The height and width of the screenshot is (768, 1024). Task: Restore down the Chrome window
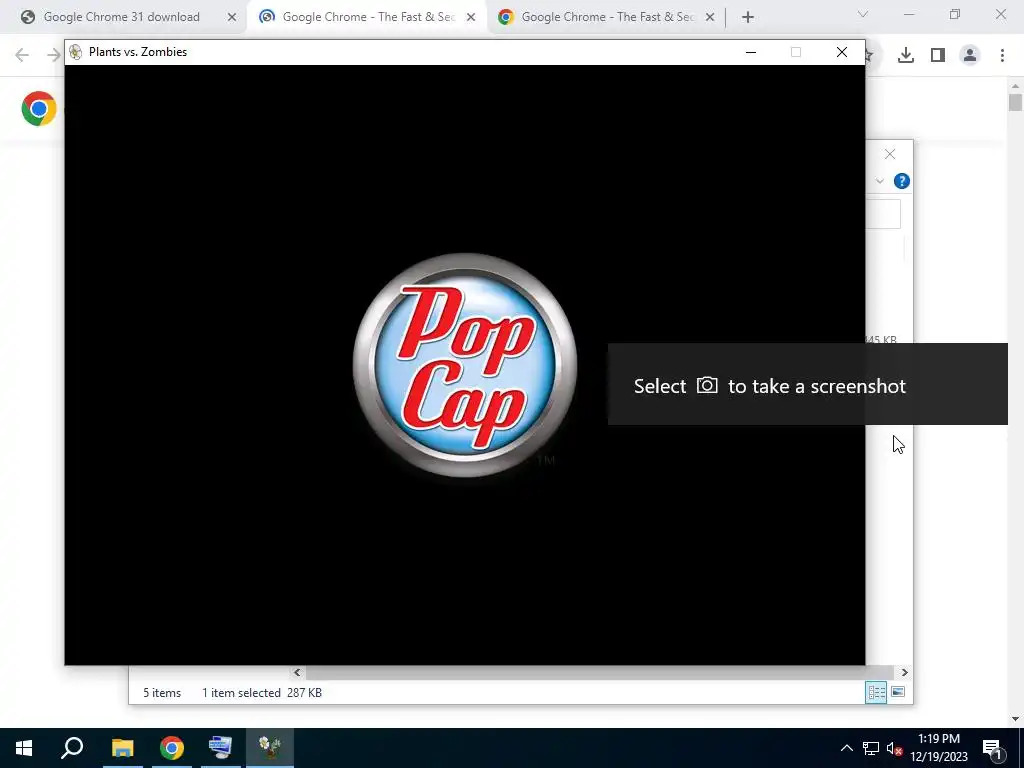pos(955,14)
